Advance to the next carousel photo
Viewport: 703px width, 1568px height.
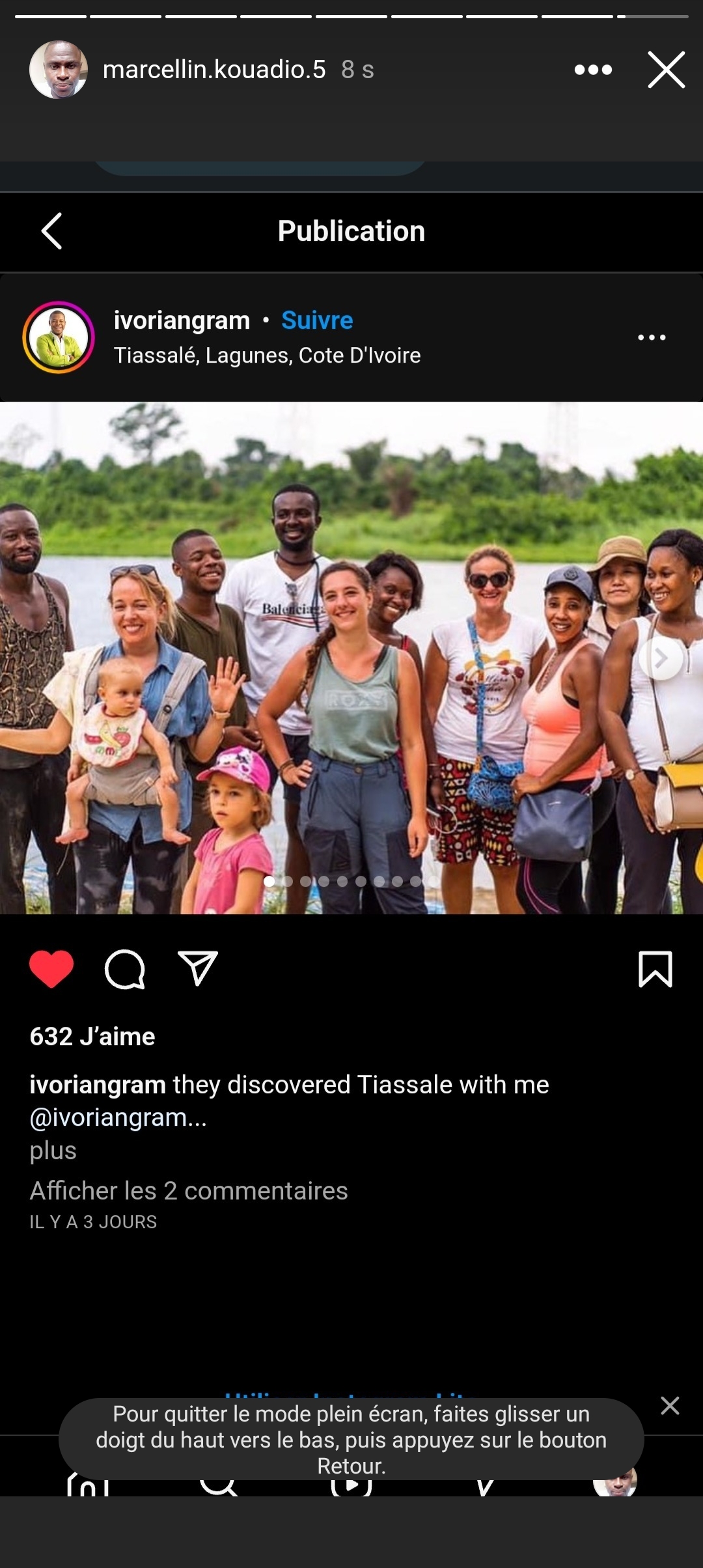[x=661, y=658]
